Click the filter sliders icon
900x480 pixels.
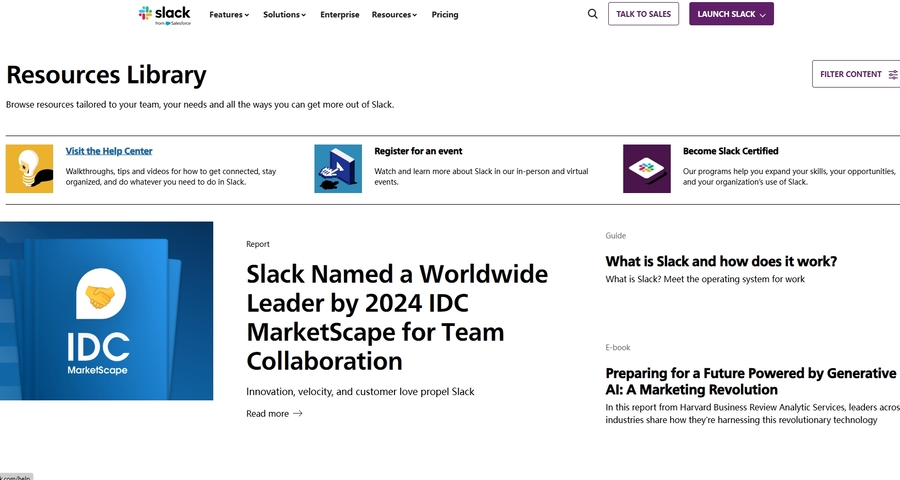point(893,74)
